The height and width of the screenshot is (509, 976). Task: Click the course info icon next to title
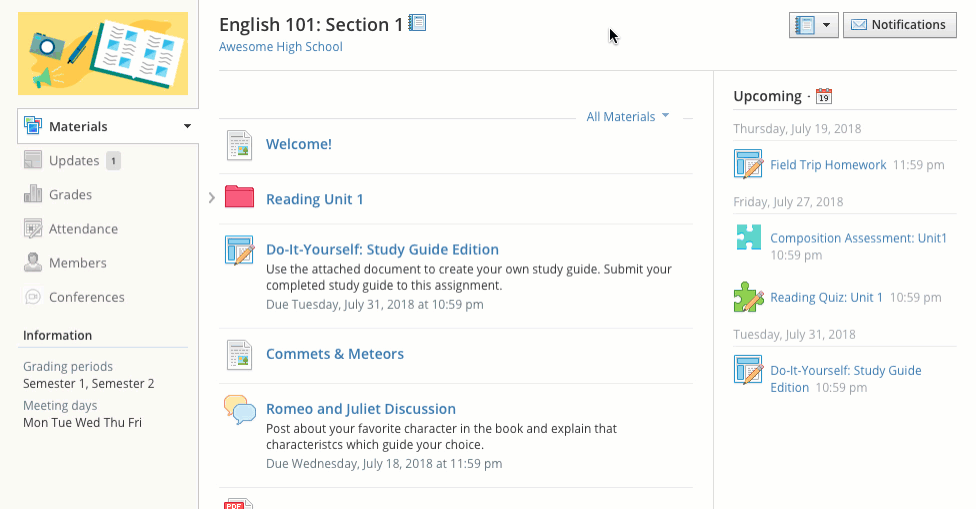coord(418,23)
